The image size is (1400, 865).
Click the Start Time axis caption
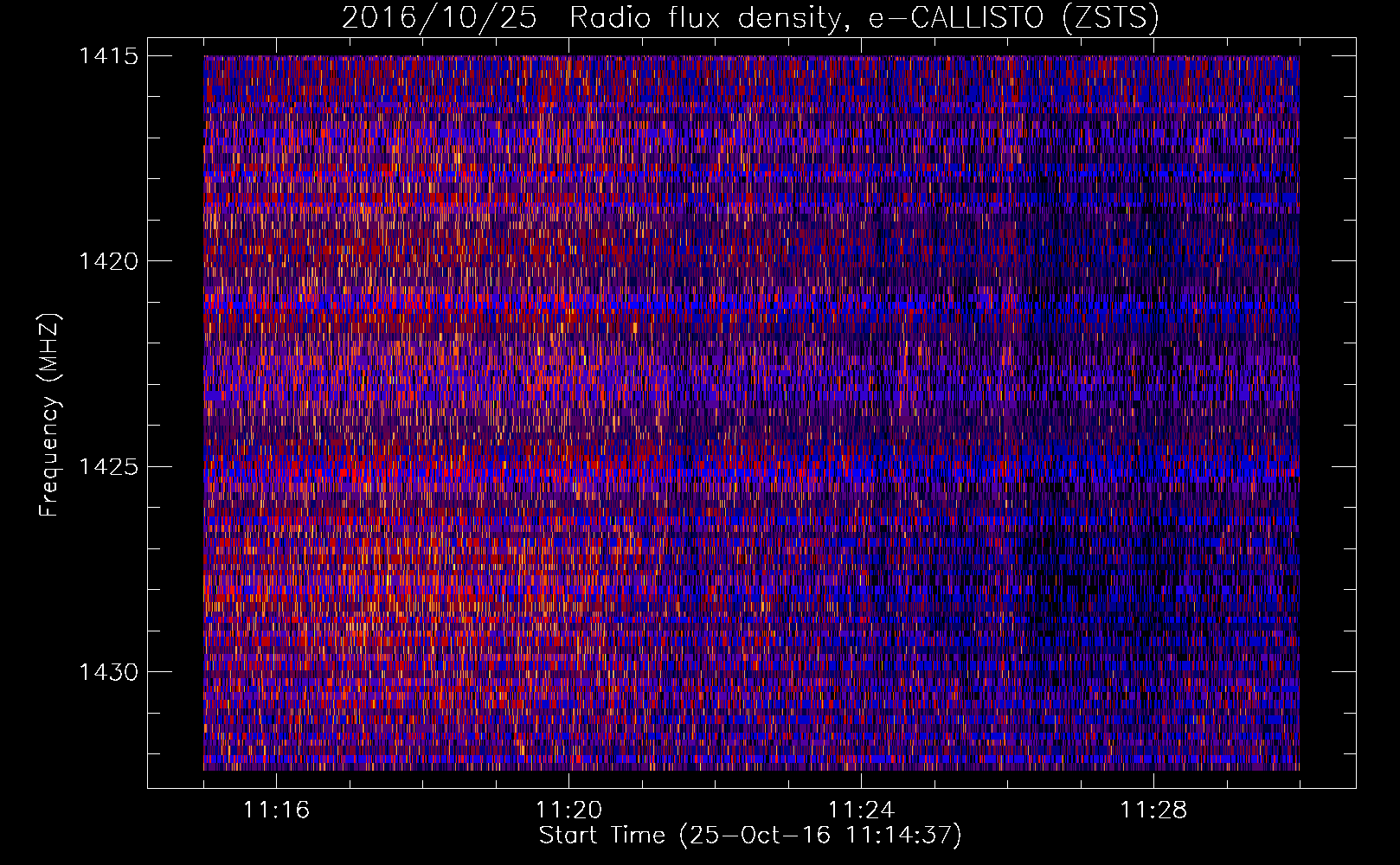tap(750, 836)
